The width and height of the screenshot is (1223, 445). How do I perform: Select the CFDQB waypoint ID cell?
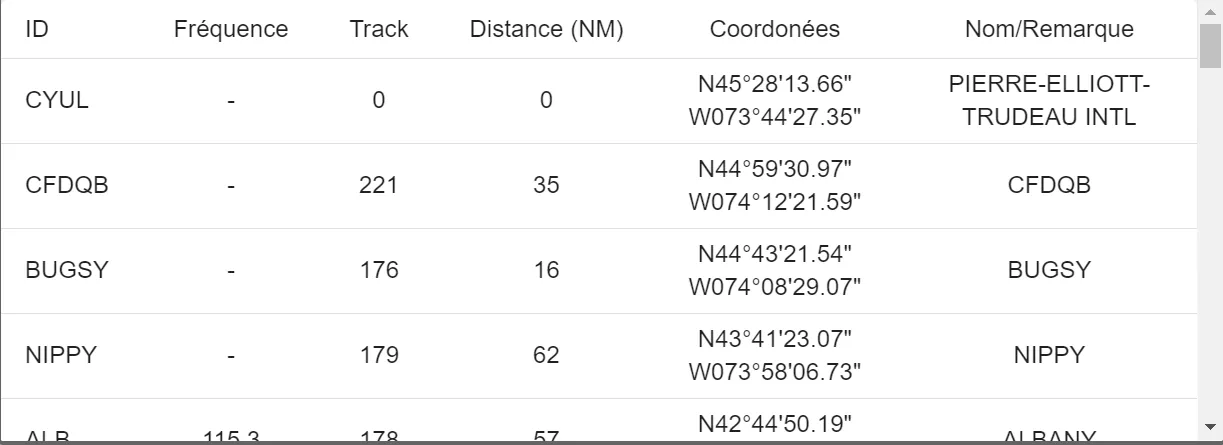[x=66, y=185]
